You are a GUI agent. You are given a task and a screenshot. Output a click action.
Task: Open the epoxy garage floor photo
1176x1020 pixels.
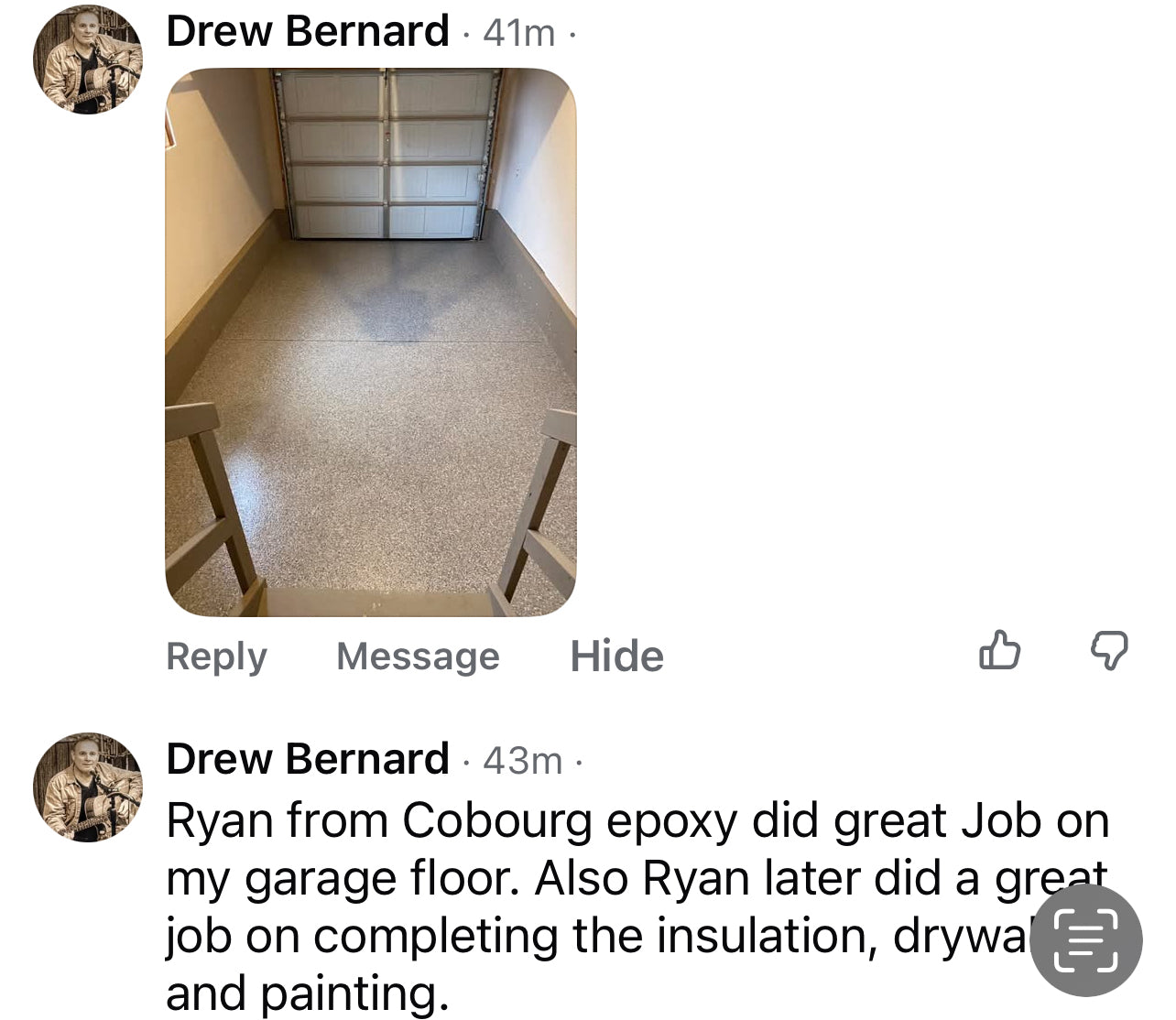coord(371,342)
